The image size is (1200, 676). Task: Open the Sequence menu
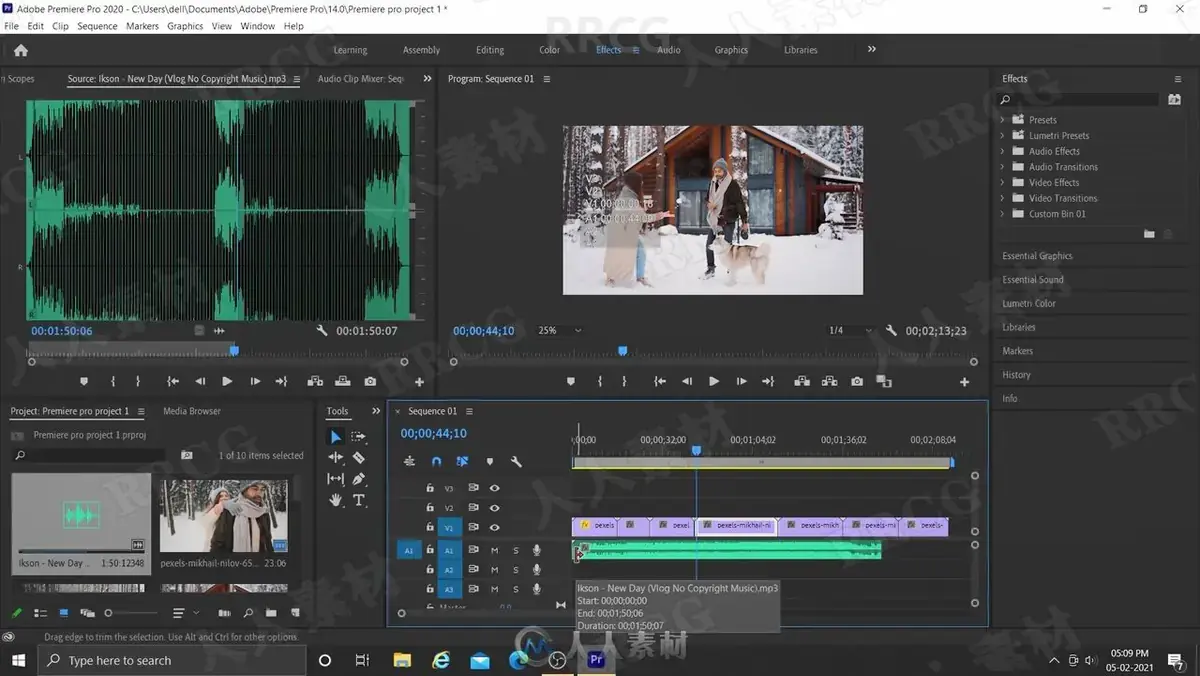[x=97, y=26]
